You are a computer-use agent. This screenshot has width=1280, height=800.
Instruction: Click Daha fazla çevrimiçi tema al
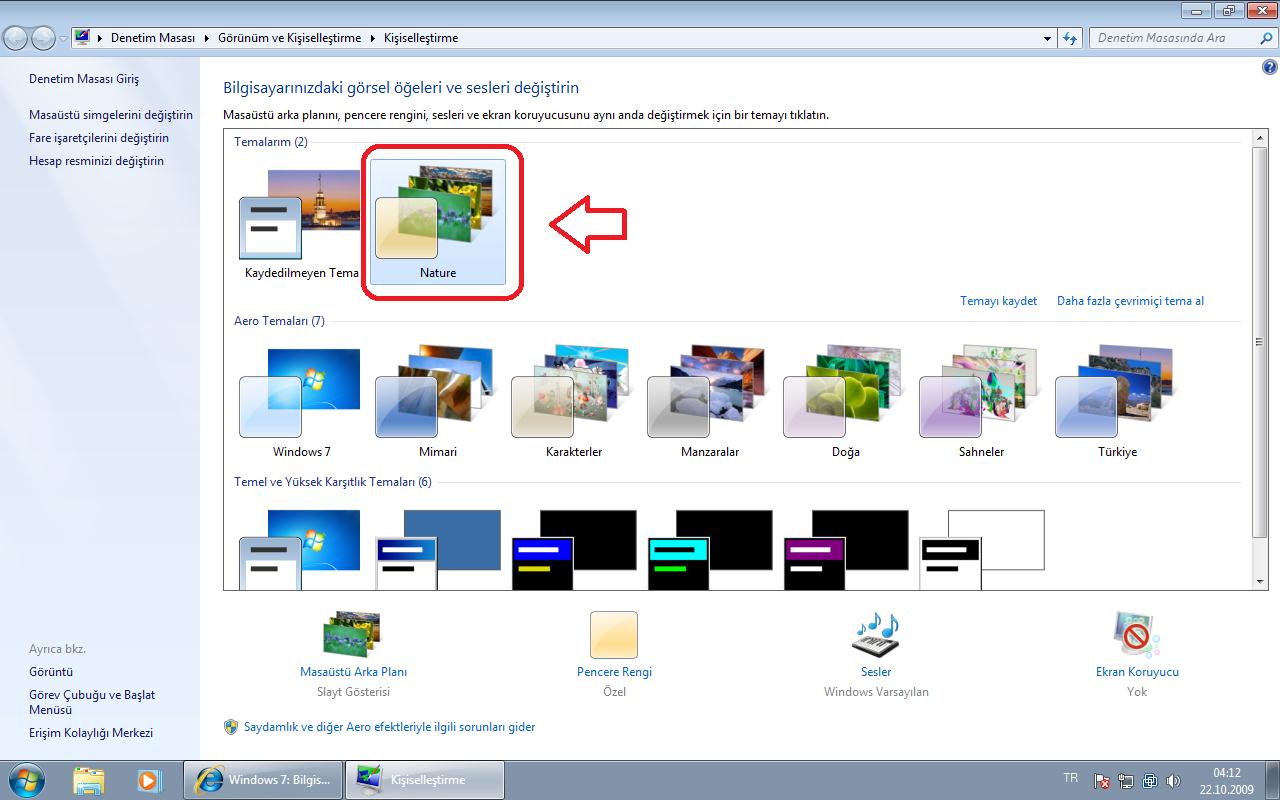(x=1130, y=301)
